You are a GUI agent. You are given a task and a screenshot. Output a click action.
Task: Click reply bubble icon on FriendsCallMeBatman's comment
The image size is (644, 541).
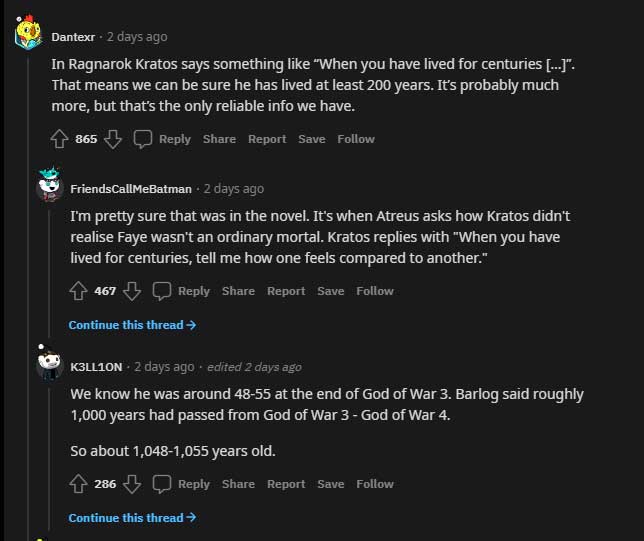[x=161, y=291]
